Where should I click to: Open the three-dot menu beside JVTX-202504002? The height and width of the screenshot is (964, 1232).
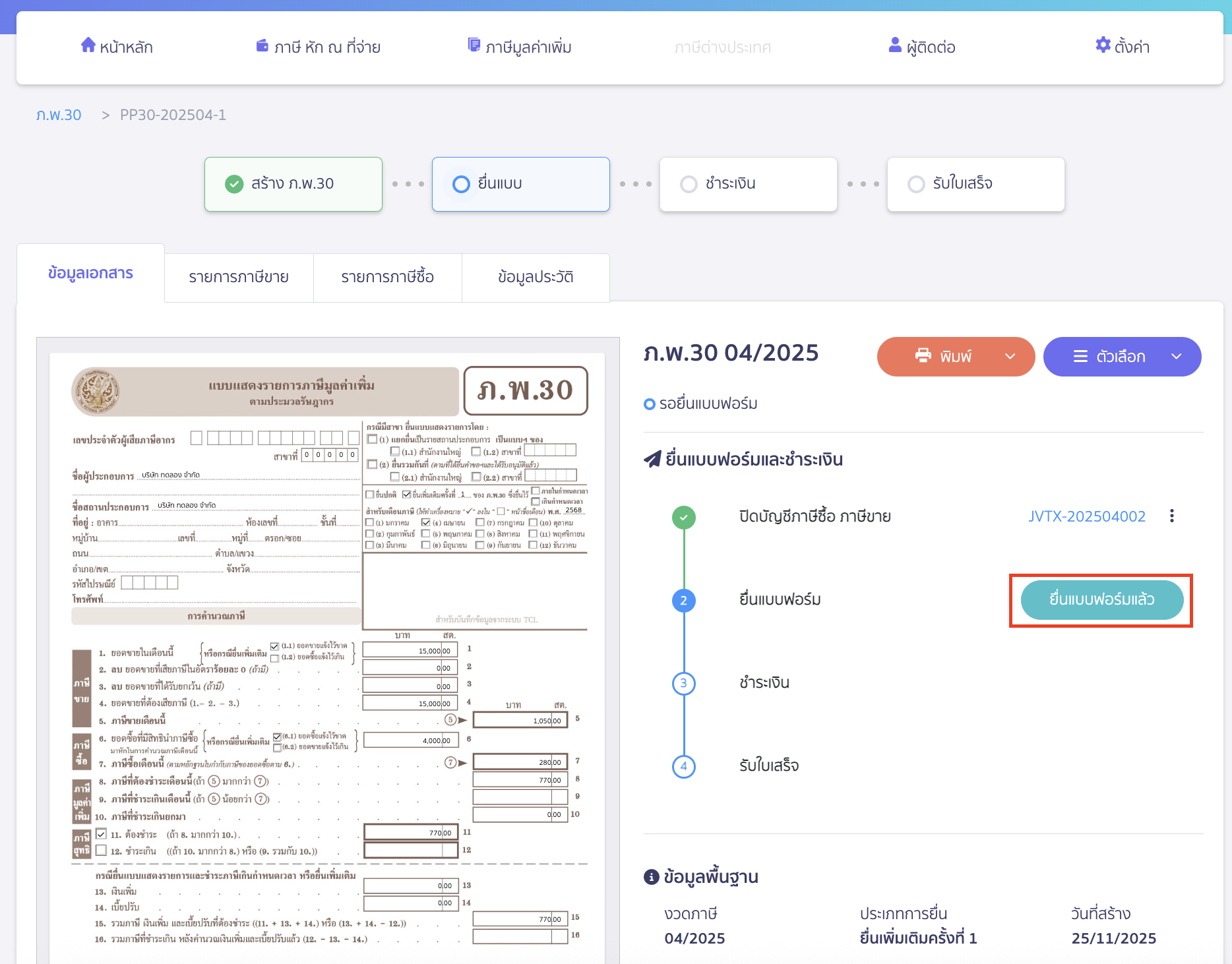pyautogui.click(x=1171, y=516)
